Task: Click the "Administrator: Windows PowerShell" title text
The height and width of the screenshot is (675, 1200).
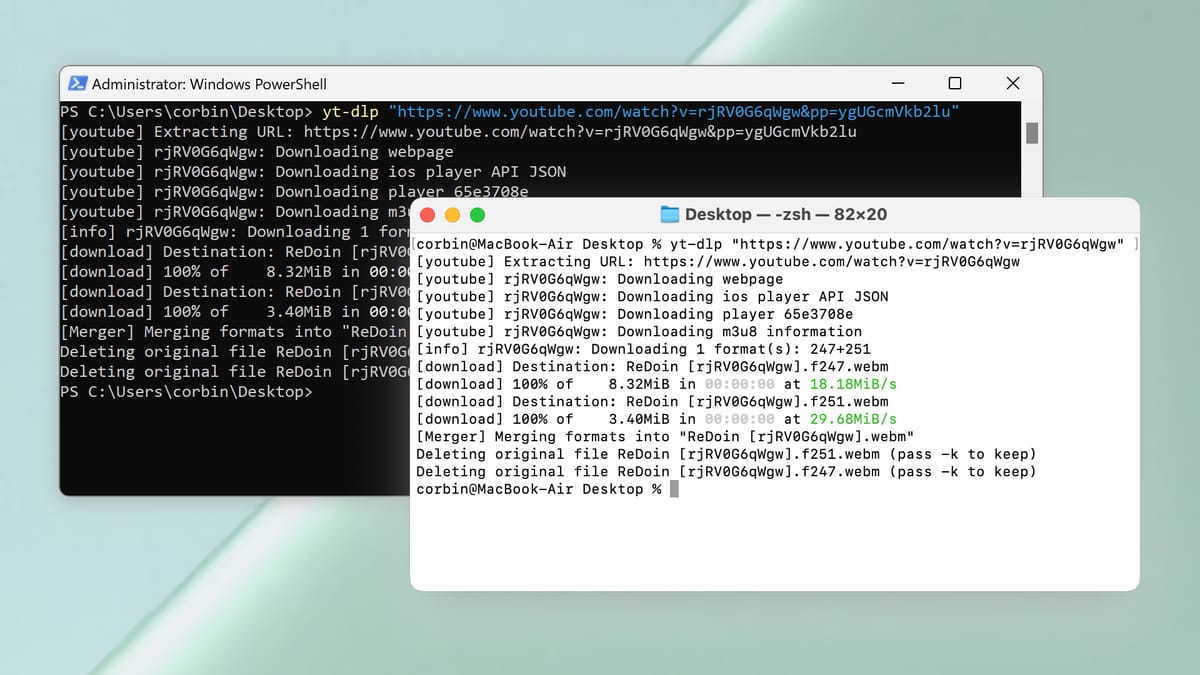Action: pos(209,84)
